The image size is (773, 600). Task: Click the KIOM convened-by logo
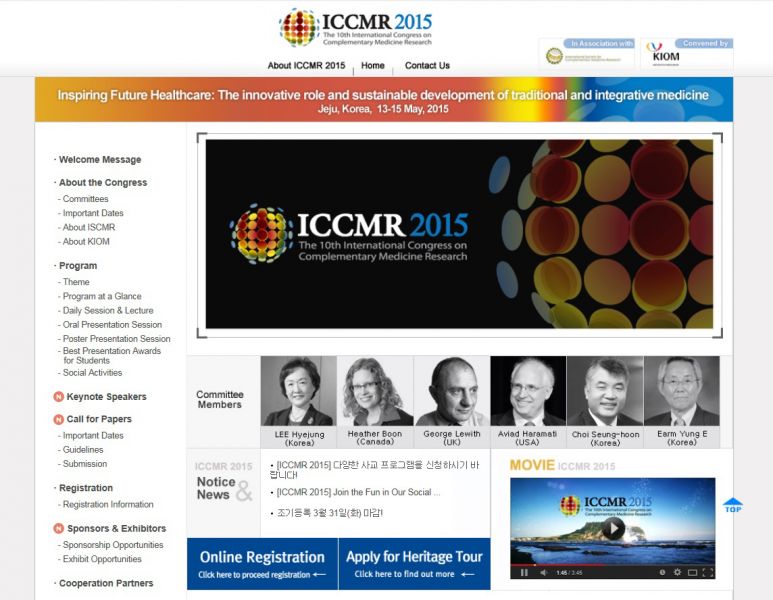687,56
